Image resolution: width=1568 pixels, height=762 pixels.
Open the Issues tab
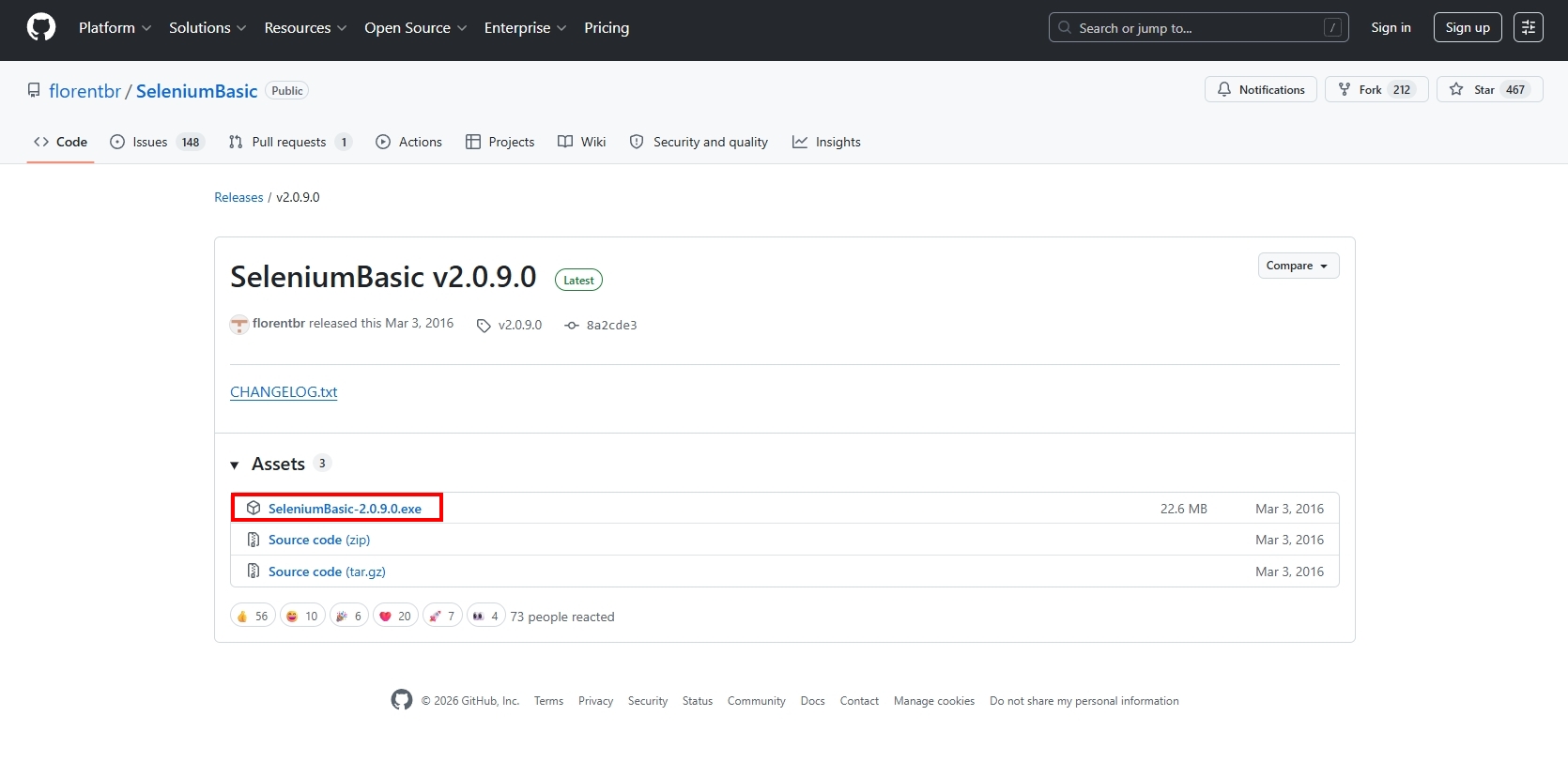coord(157,142)
